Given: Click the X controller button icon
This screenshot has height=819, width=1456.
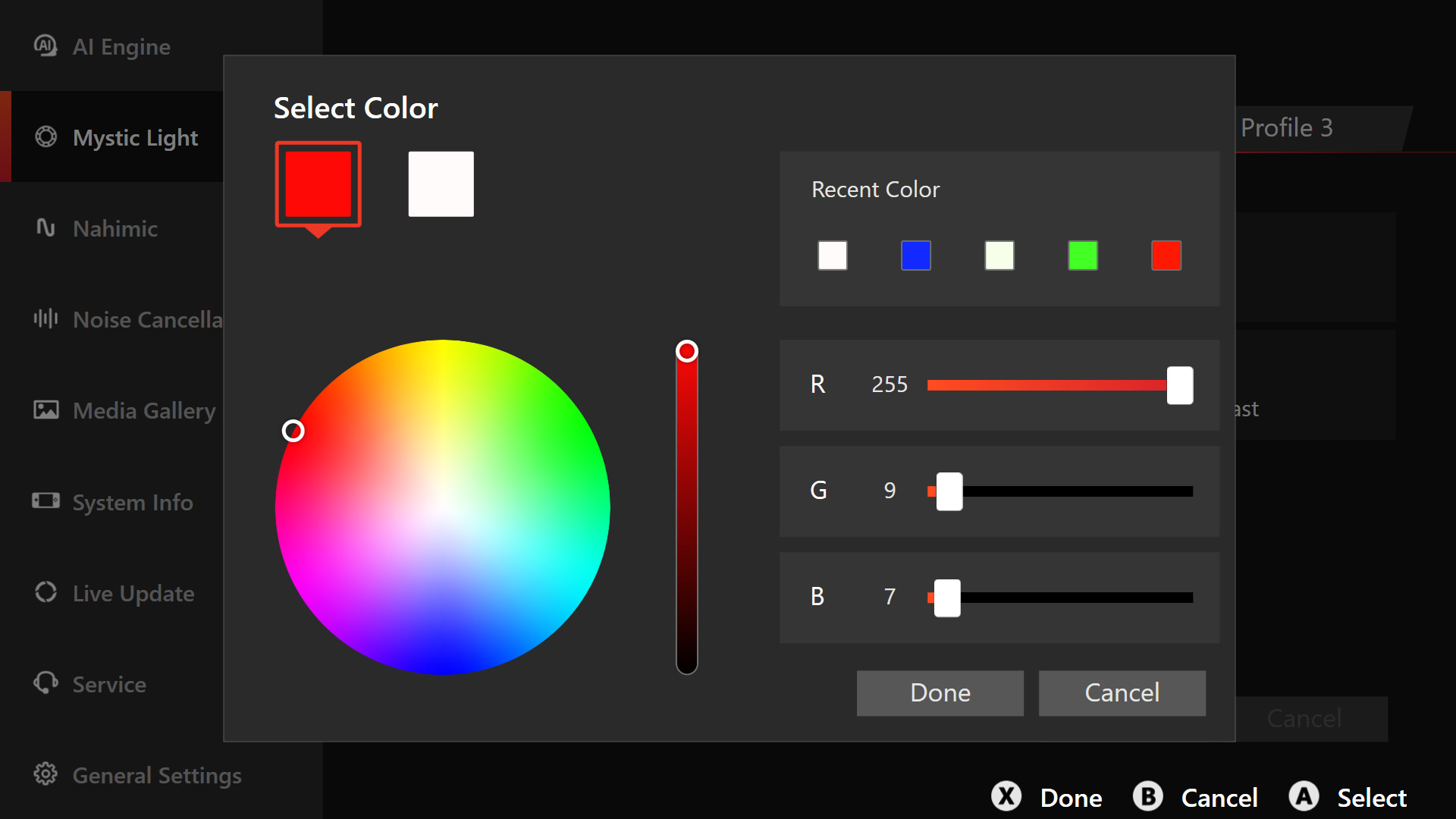Looking at the screenshot, I should click(x=1006, y=796).
